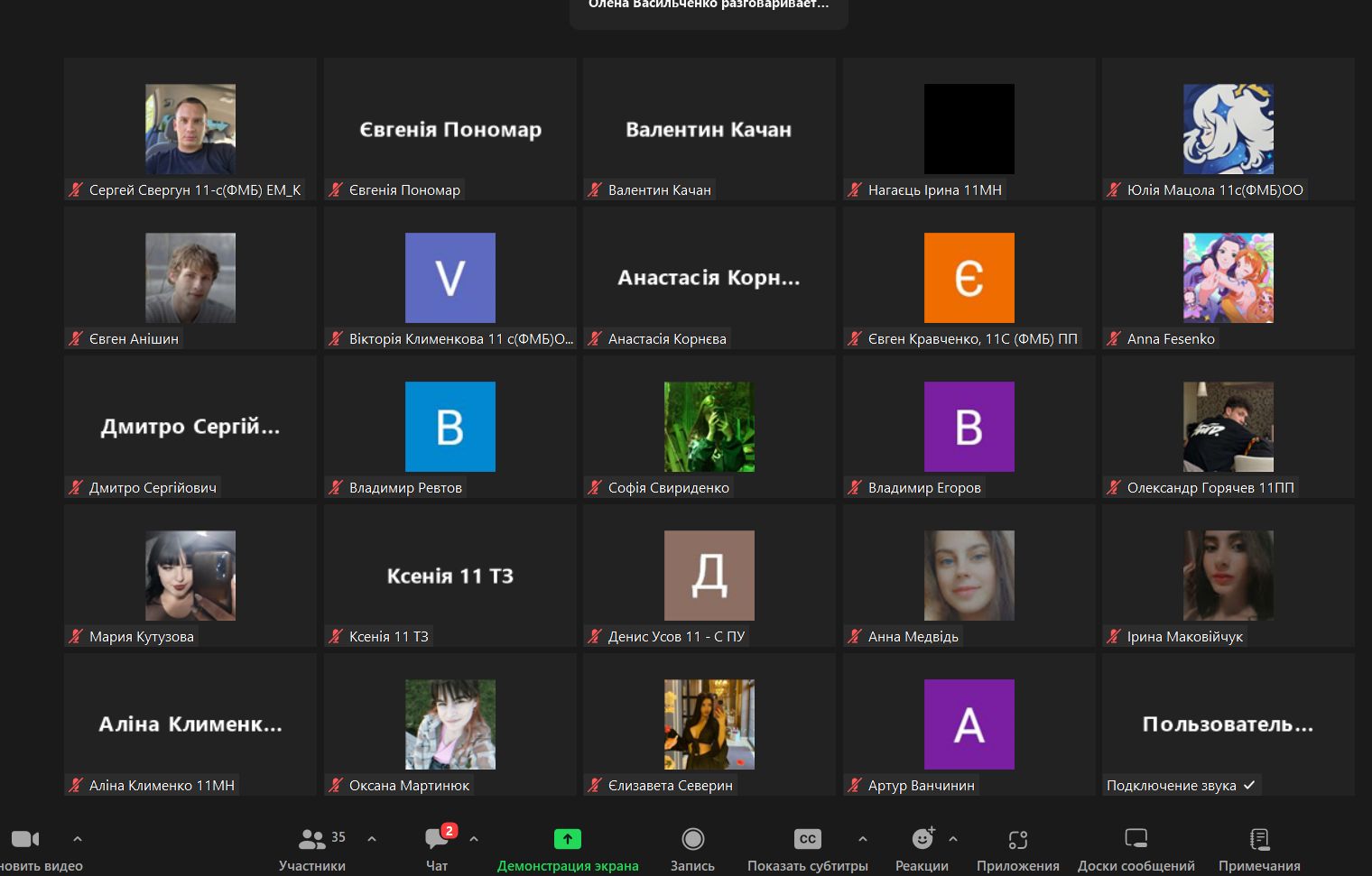Open the Reactions smiley icon
The image size is (1372, 876).
click(922, 839)
